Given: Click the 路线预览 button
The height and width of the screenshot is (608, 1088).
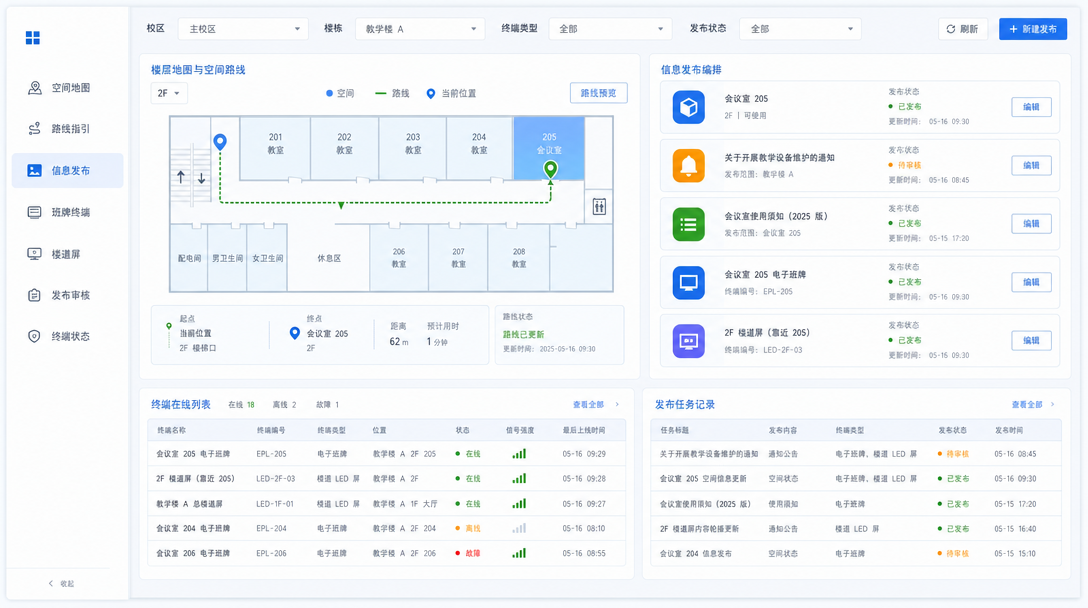Looking at the screenshot, I should click(598, 93).
